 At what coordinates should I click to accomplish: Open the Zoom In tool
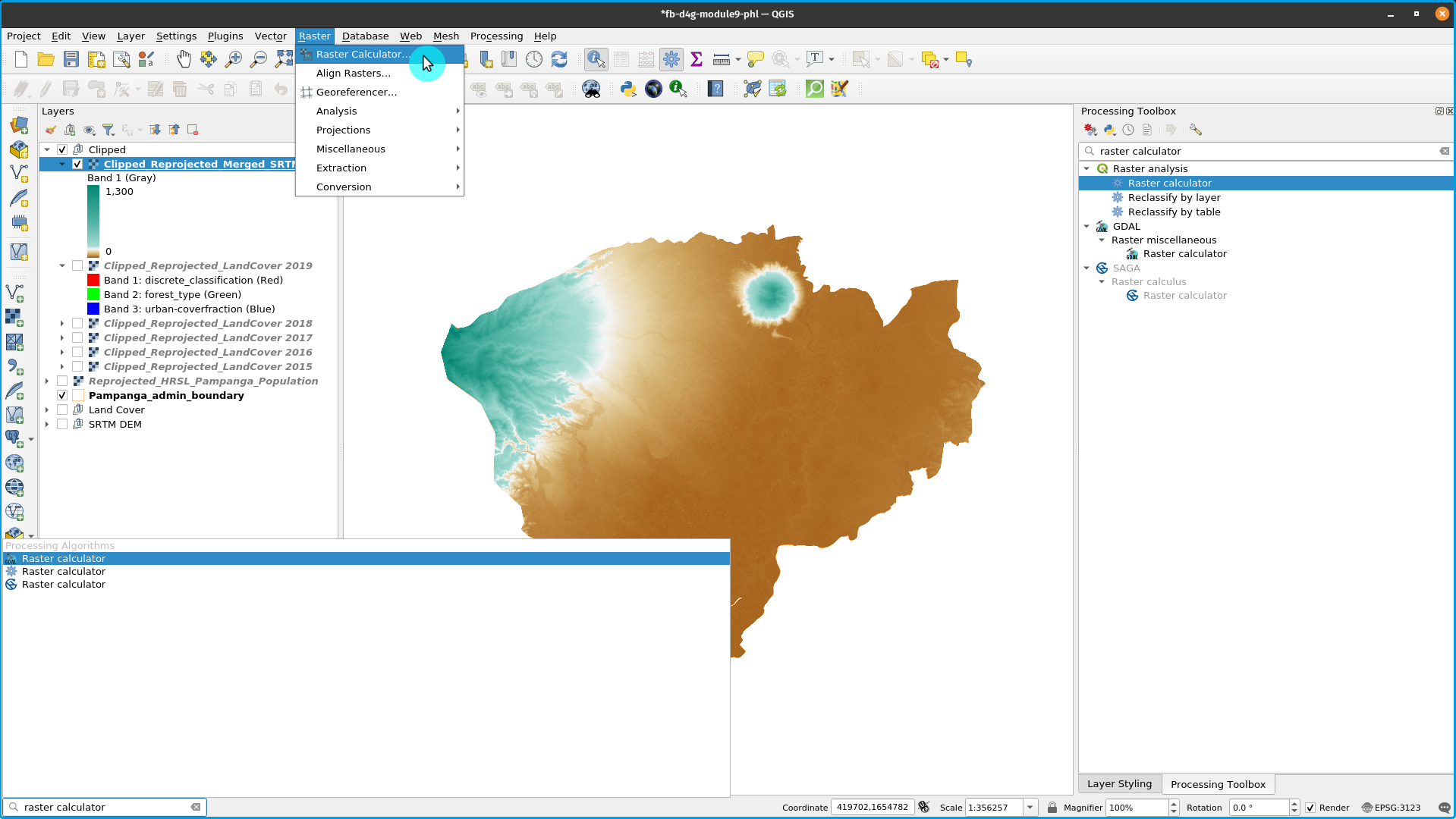pyautogui.click(x=234, y=59)
